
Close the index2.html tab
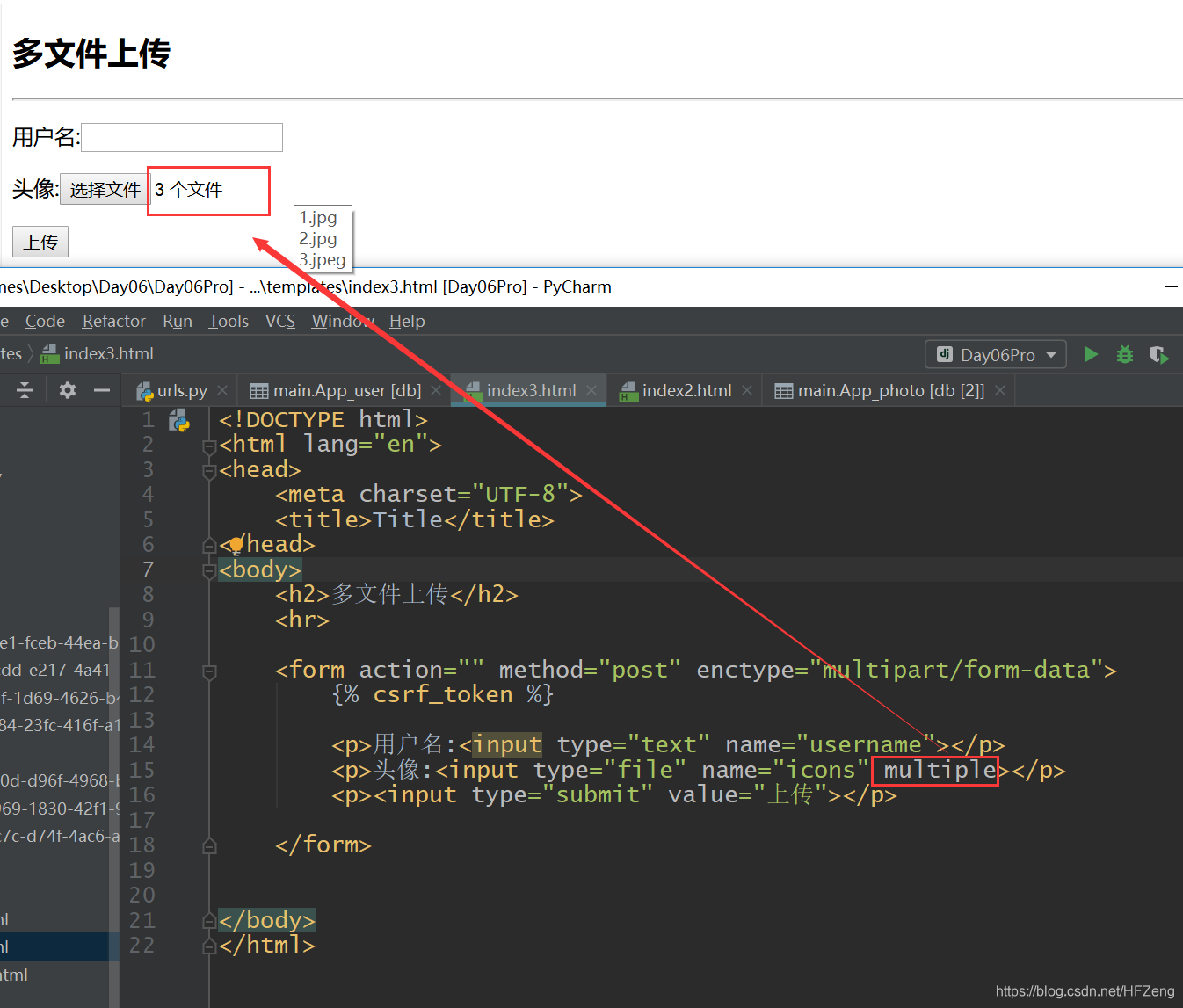(747, 390)
